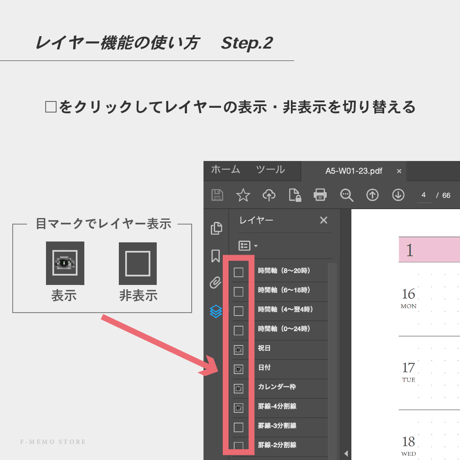
Task: Select layer name カレンダー枠
Action: pyautogui.click(x=277, y=387)
